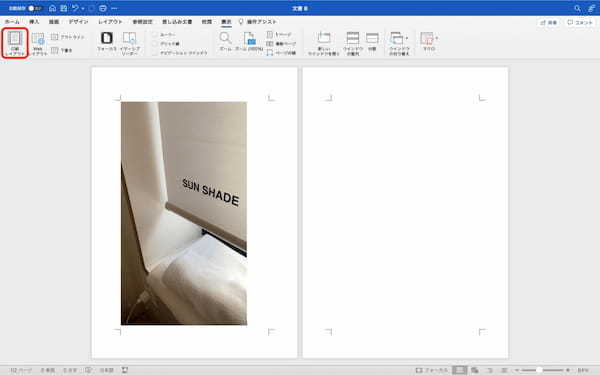The image size is (600, 375).
Task: Enable the Ruler checkbox
Action: point(155,34)
